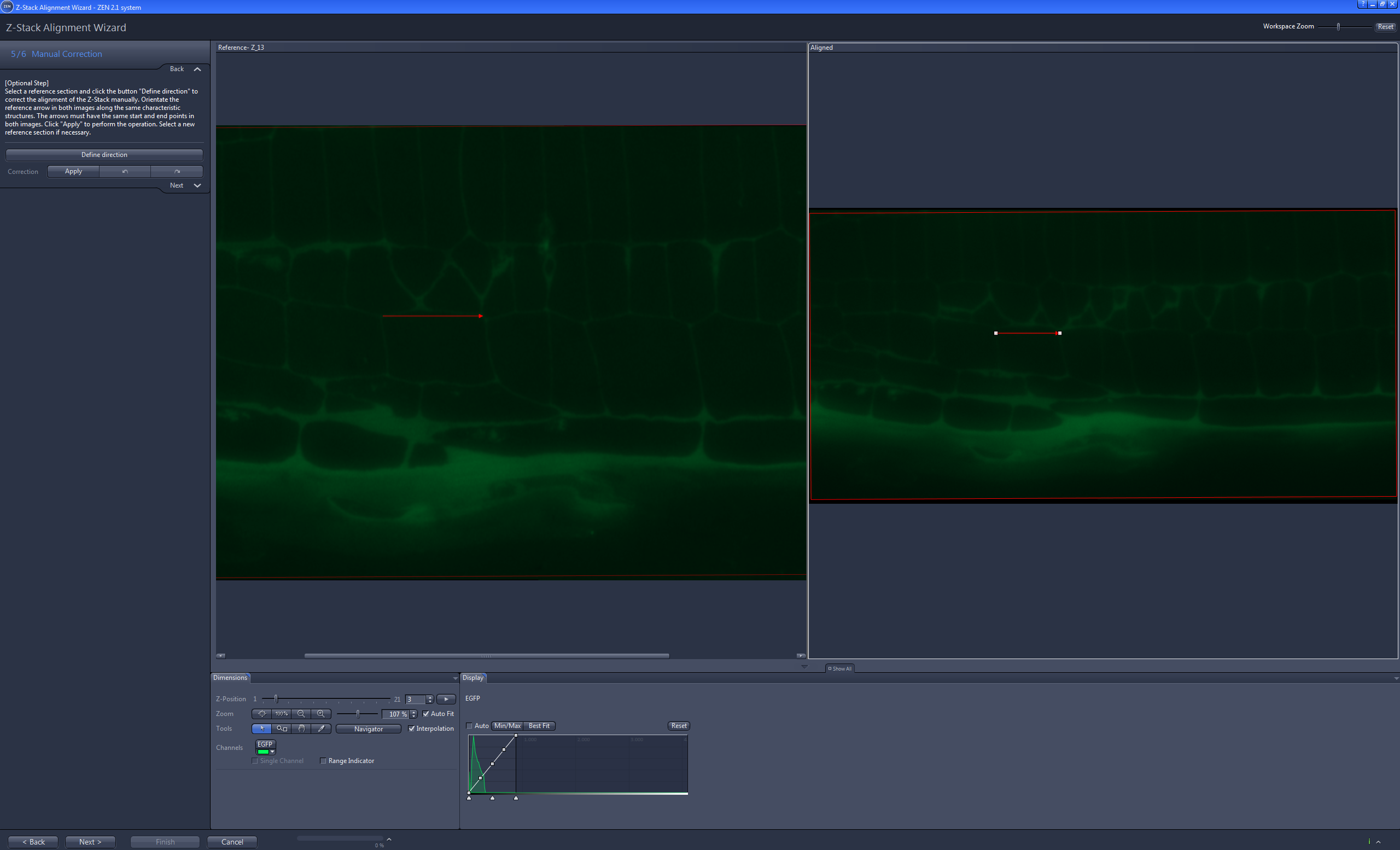
Task: Set zoom to 100% using toolbar icon
Action: [x=282, y=714]
